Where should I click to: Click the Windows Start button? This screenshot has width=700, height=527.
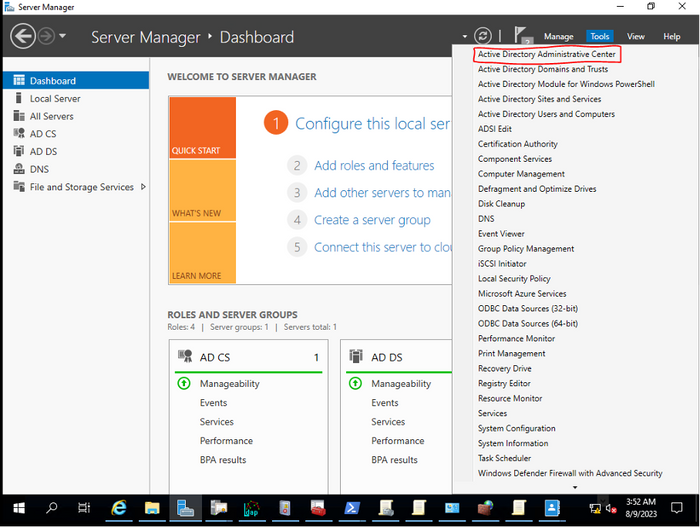(19, 508)
